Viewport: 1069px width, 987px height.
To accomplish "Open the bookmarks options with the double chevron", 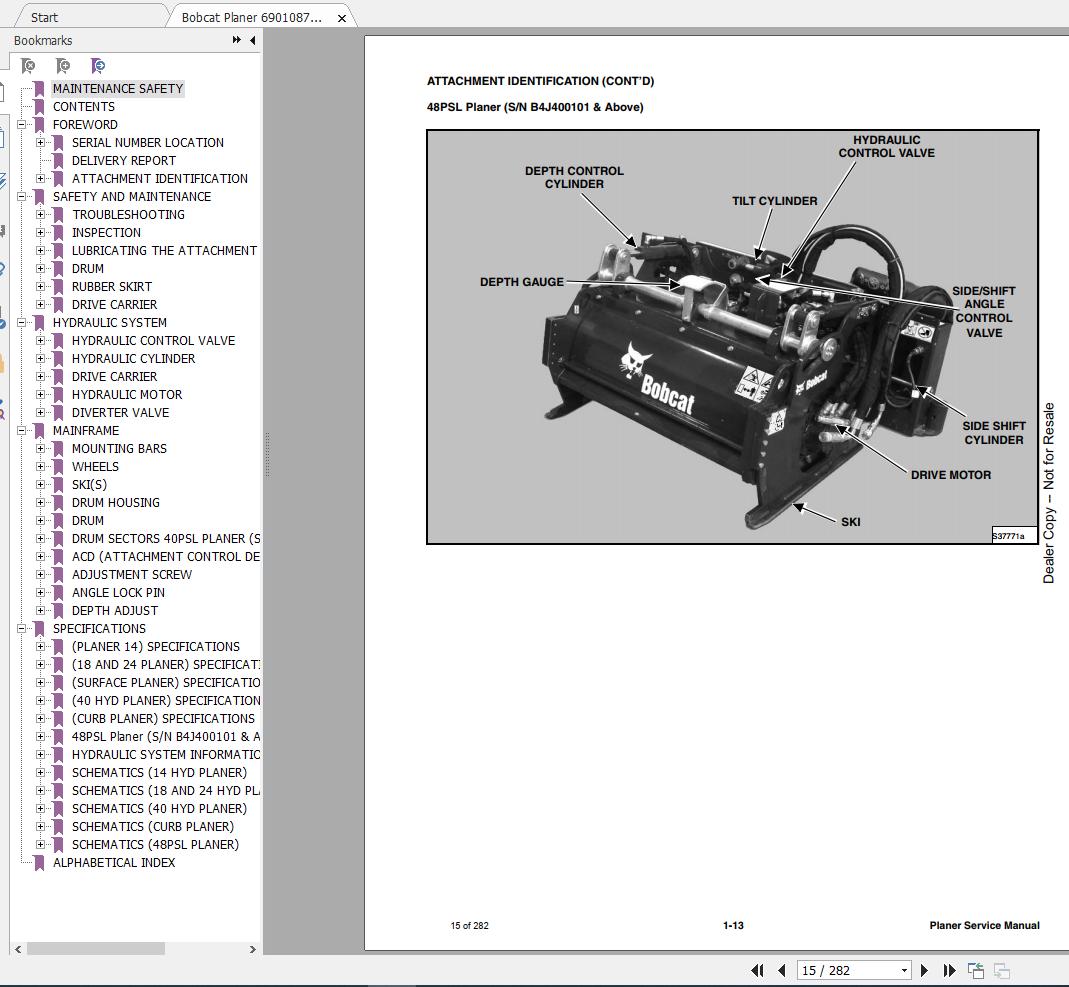I will point(234,40).
